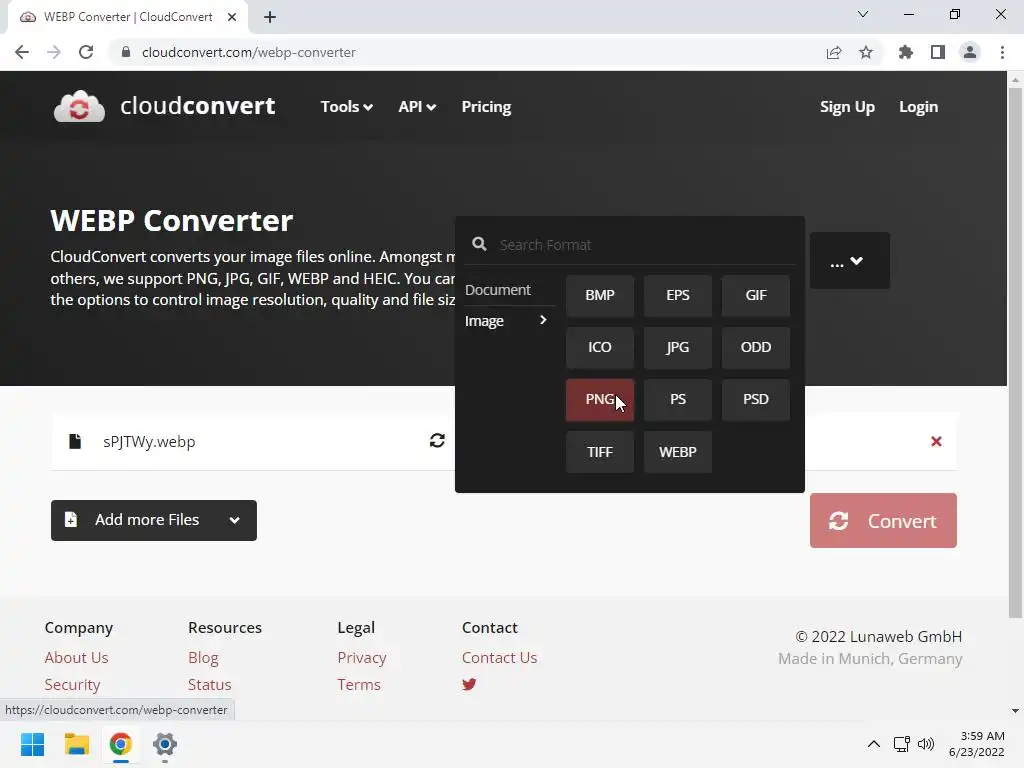Choose EPS format
The height and width of the screenshot is (768, 1024).
click(x=678, y=295)
